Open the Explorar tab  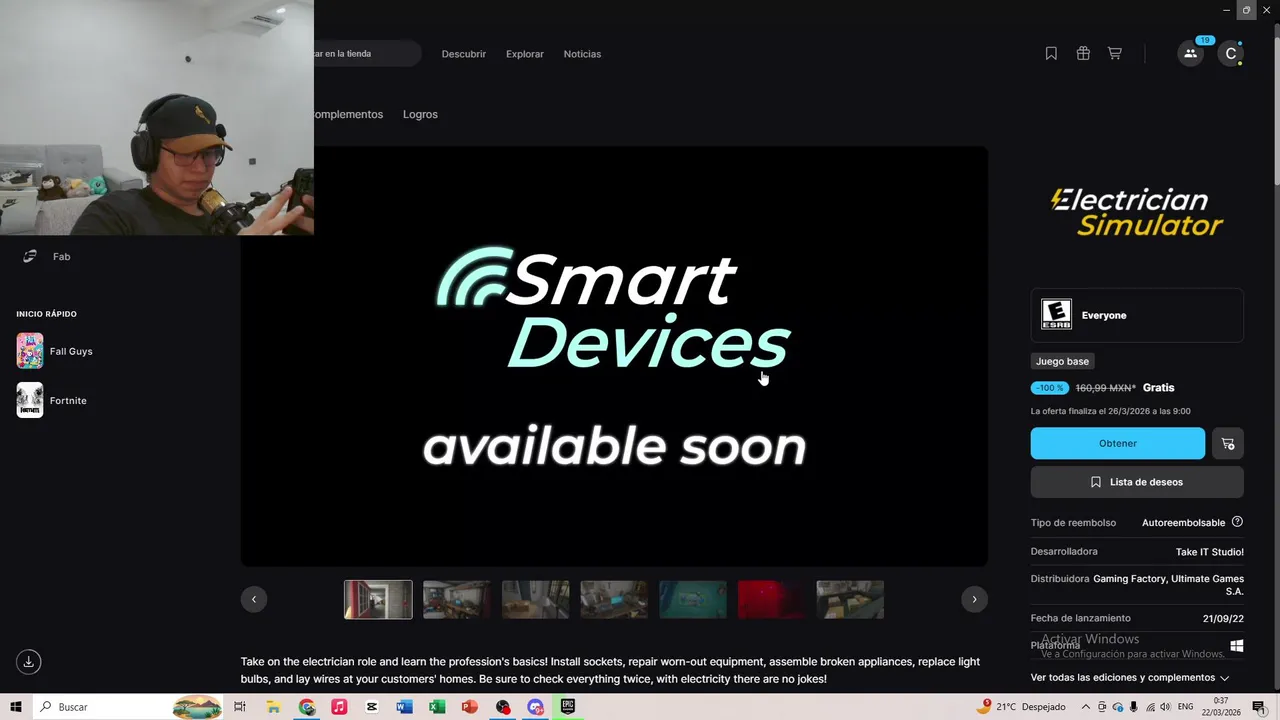[x=525, y=54]
